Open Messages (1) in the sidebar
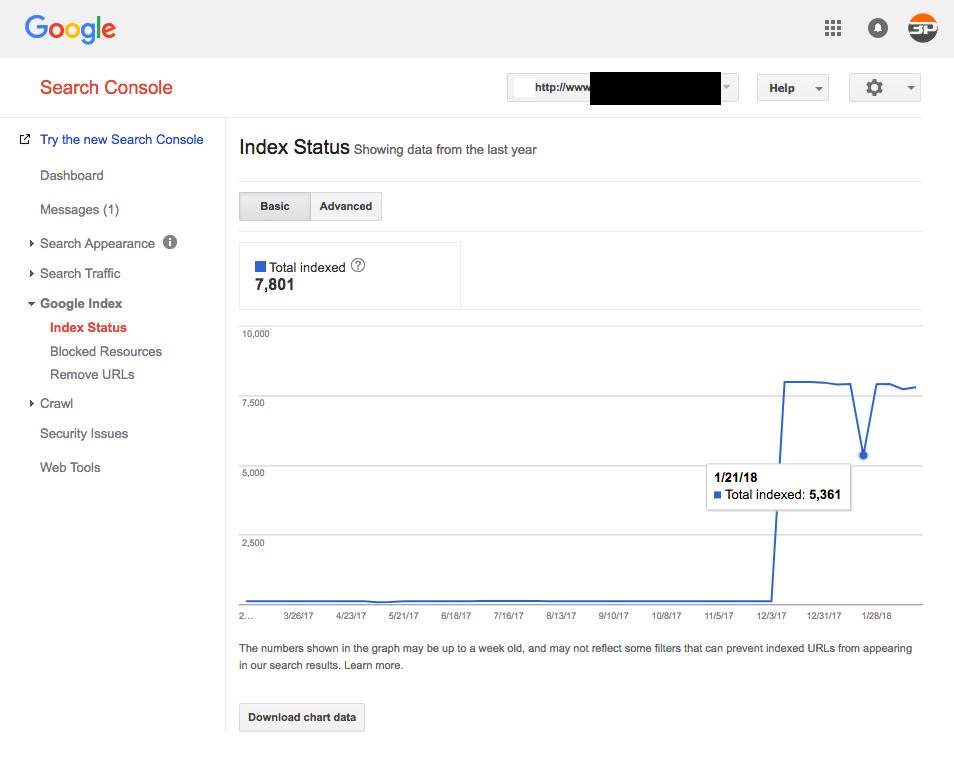Image resolution: width=954 pixels, height=774 pixels. coord(80,209)
